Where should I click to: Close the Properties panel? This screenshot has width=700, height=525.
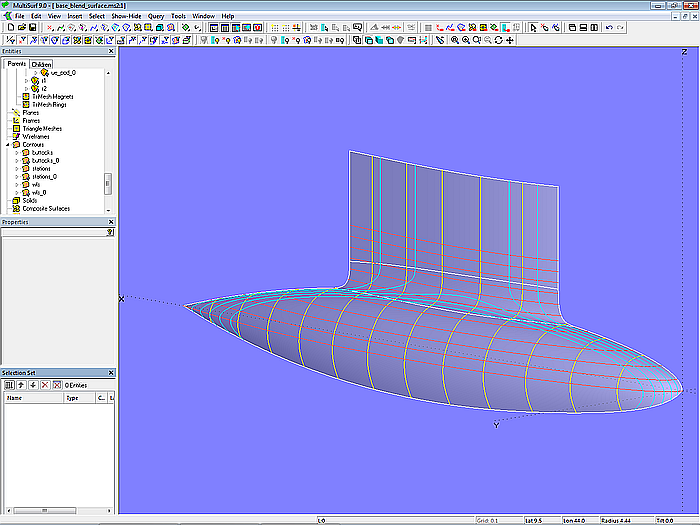click(111, 222)
